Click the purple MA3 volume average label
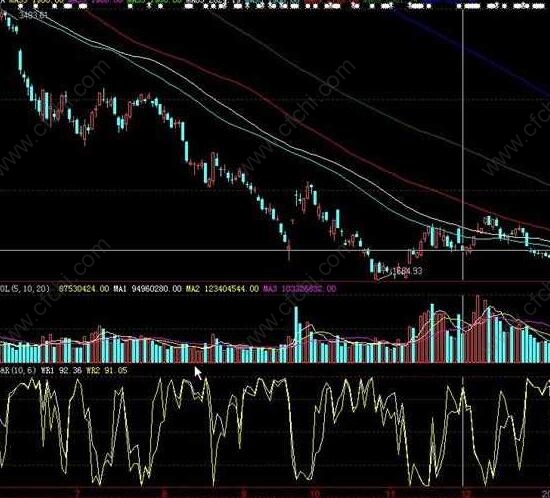The height and width of the screenshot is (498, 550). point(299,289)
